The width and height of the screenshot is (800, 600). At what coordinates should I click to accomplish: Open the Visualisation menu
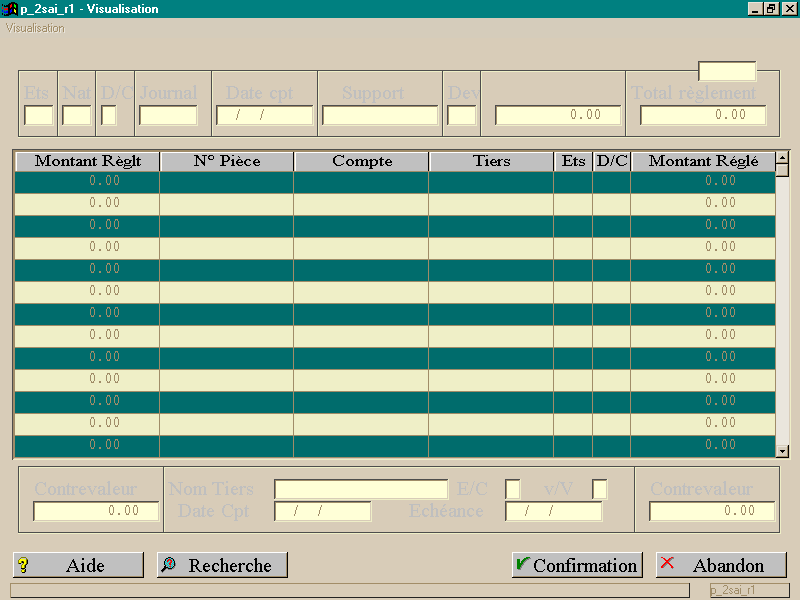(x=35, y=28)
